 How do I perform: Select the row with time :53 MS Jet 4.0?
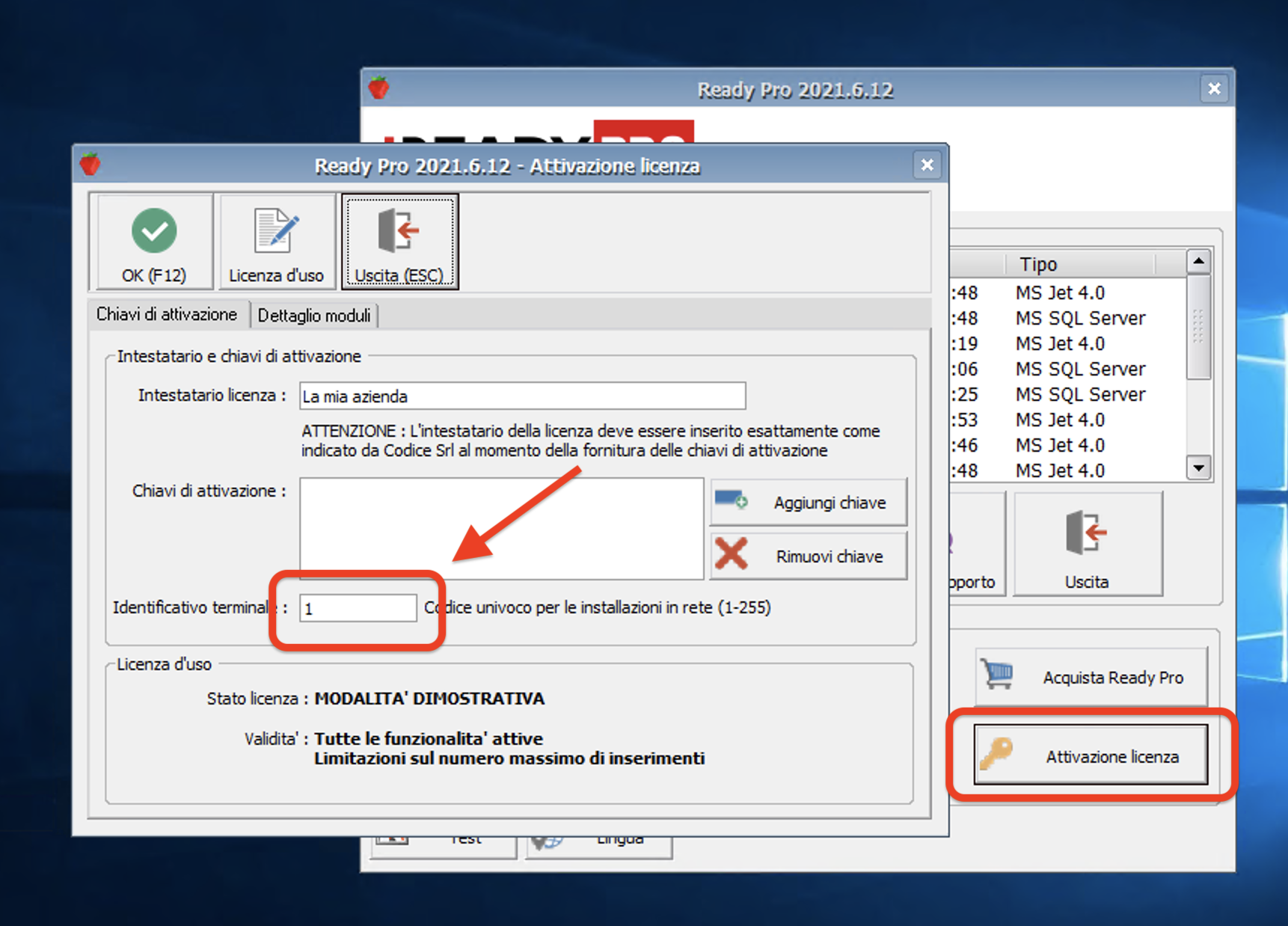point(1067,420)
